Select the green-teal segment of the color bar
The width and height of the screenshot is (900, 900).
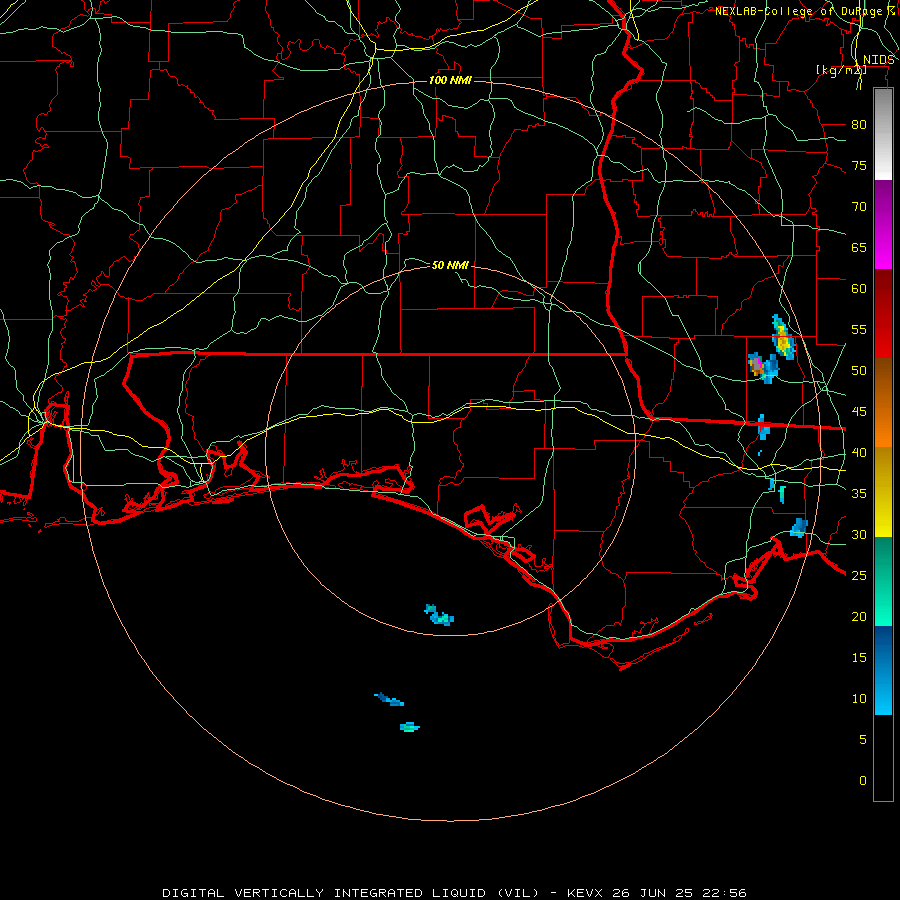pyautogui.click(x=883, y=581)
